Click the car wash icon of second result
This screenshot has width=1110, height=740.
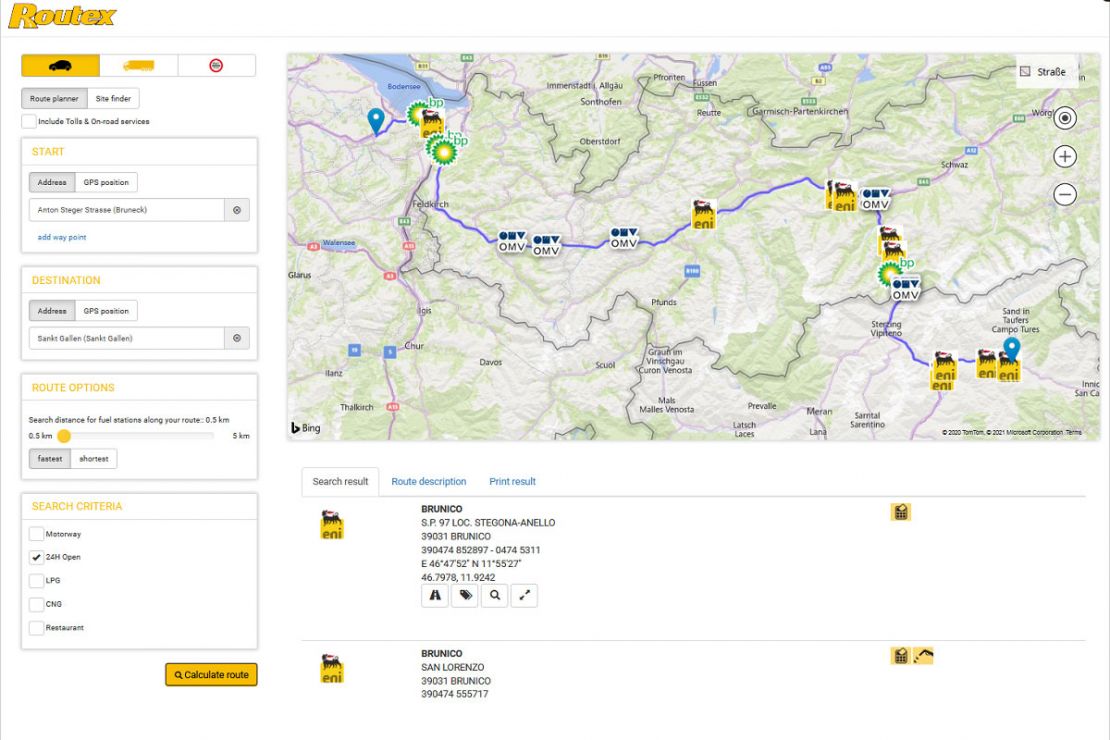click(x=923, y=656)
